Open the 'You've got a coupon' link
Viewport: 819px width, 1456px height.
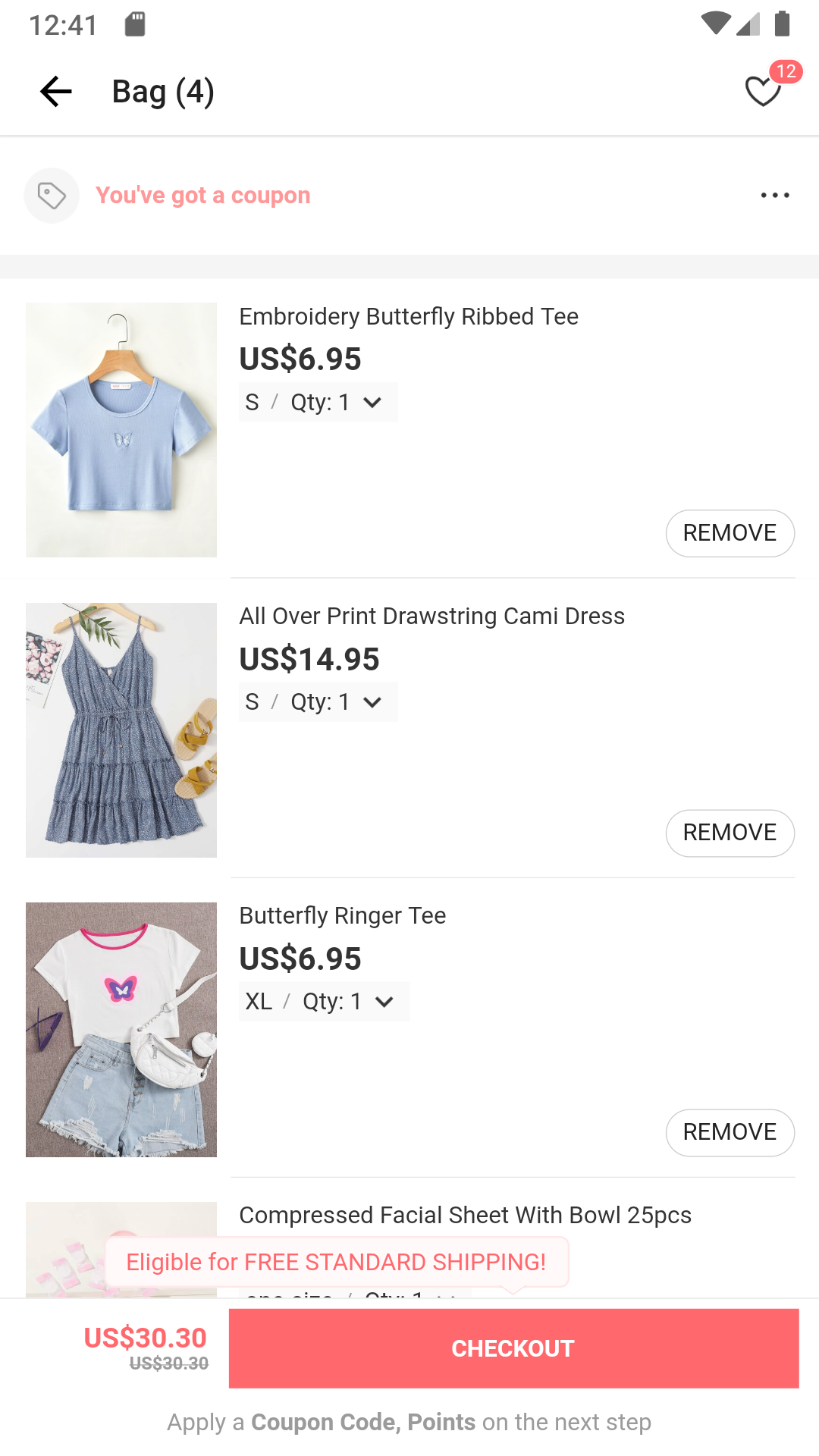click(202, 196)
